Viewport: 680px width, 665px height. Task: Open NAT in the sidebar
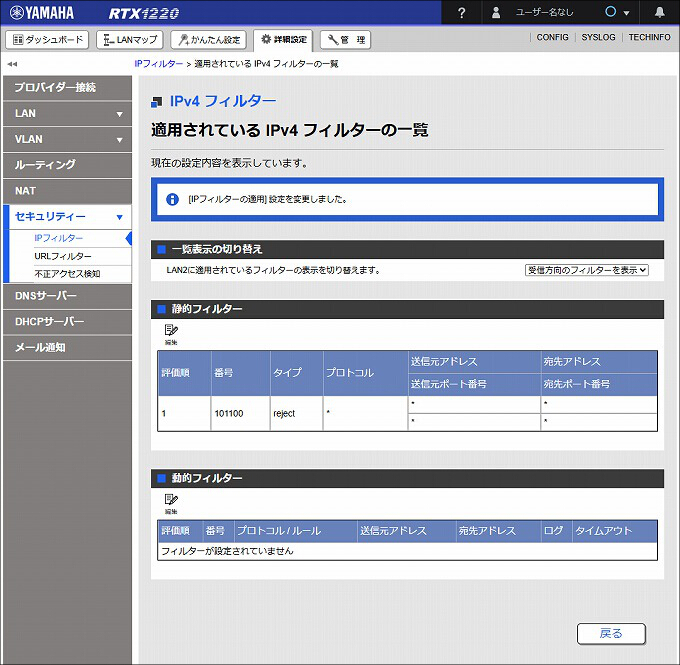[x=67, y=191]
